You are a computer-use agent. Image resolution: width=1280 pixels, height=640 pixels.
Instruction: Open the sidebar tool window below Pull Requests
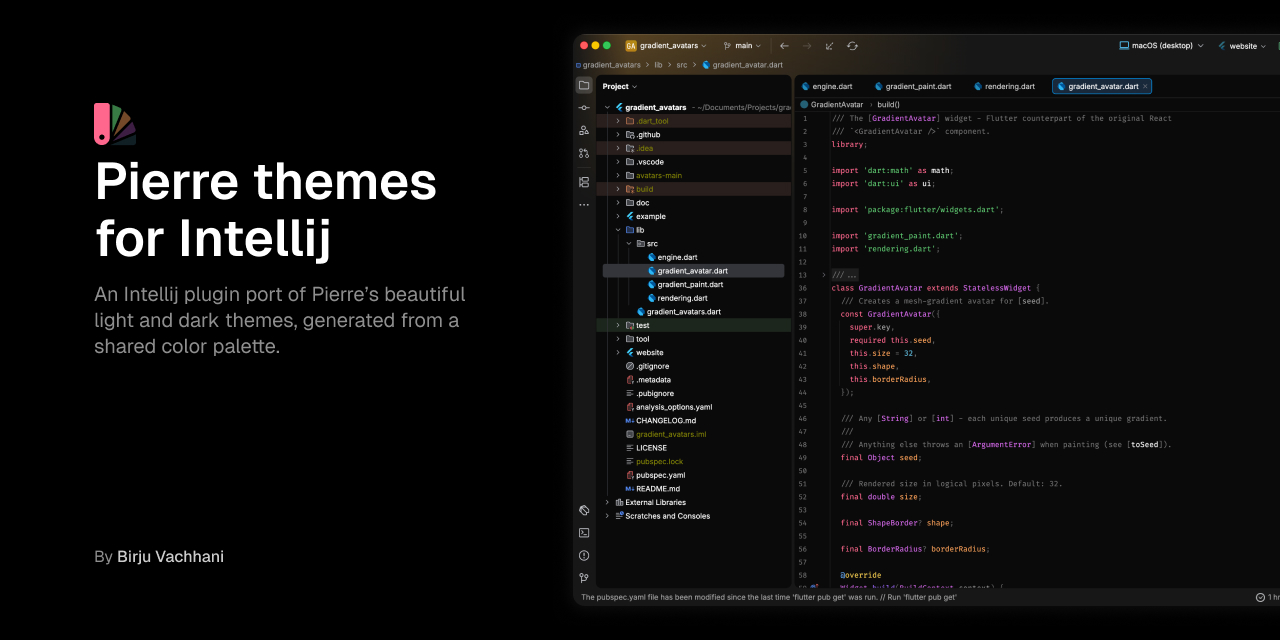(584, 182)
